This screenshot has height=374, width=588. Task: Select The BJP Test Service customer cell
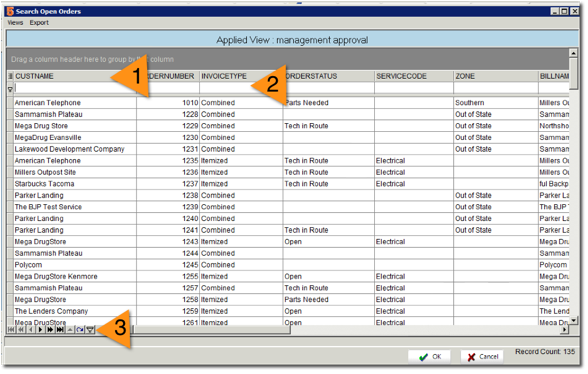pos(75,207)
